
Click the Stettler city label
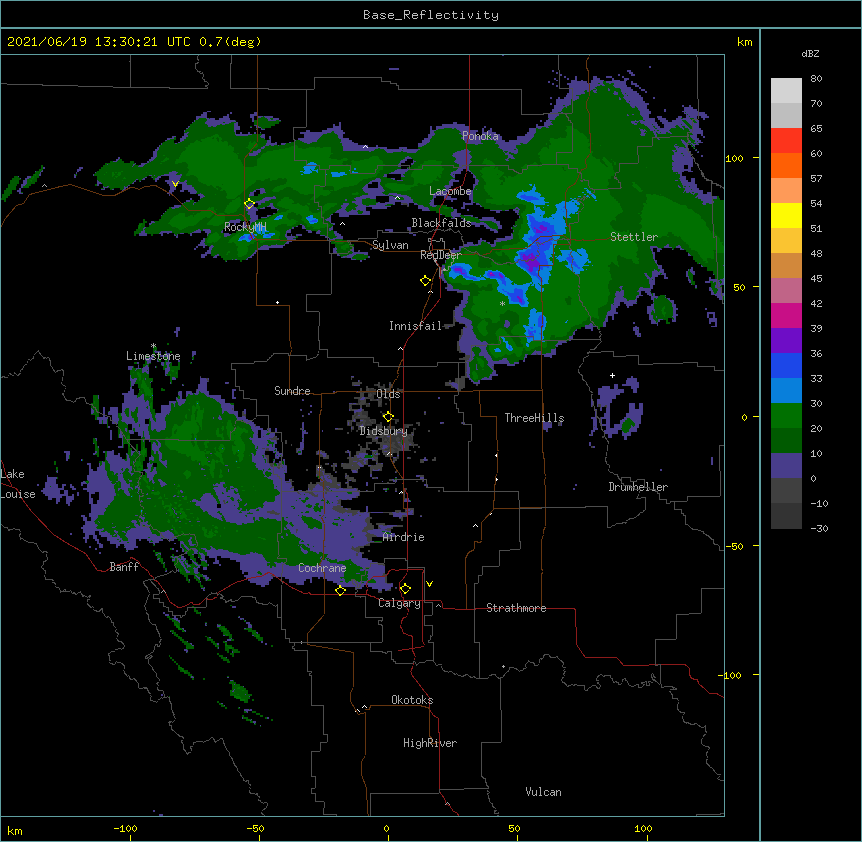click(x=634, y=237)
